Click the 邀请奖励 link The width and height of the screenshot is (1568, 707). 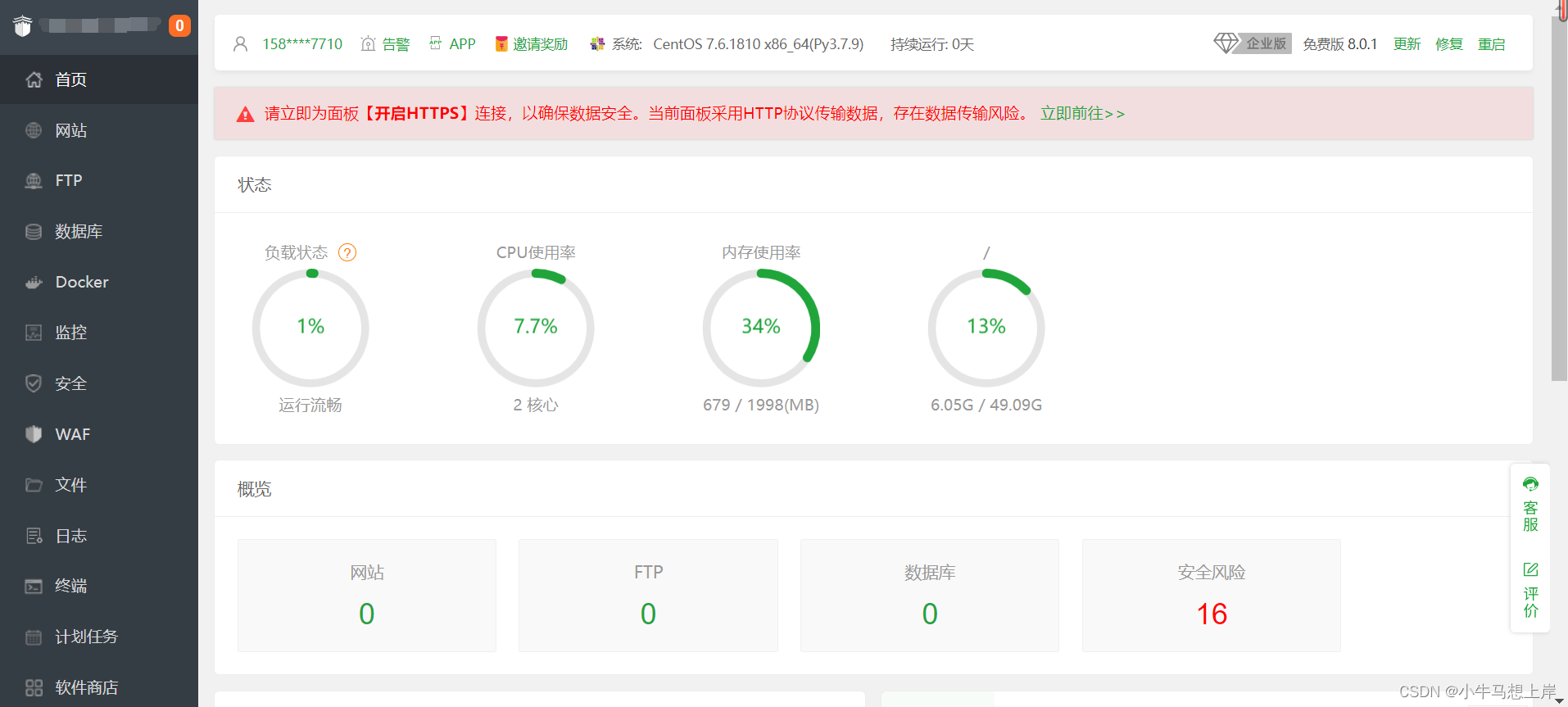tap(540, 44)
